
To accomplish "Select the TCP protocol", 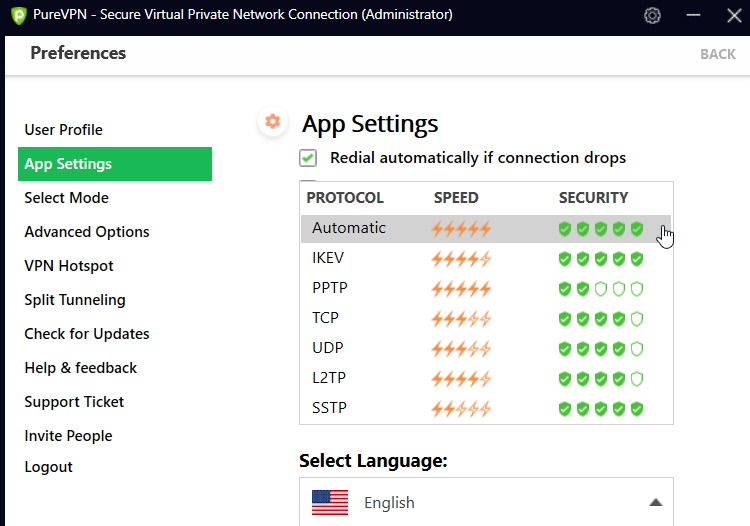I will coord(486,318).
